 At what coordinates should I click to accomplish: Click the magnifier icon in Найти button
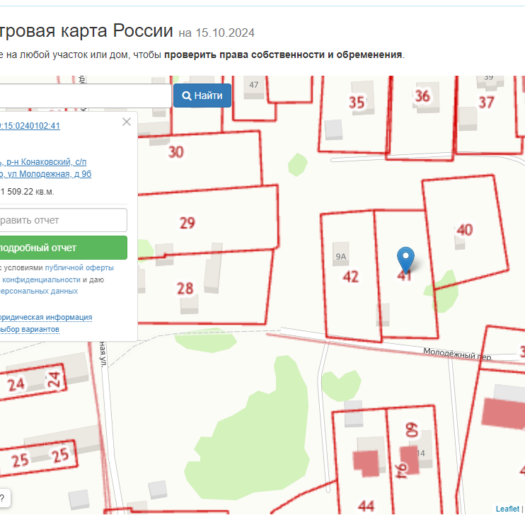pyautogui.click(x=186, y=96)
